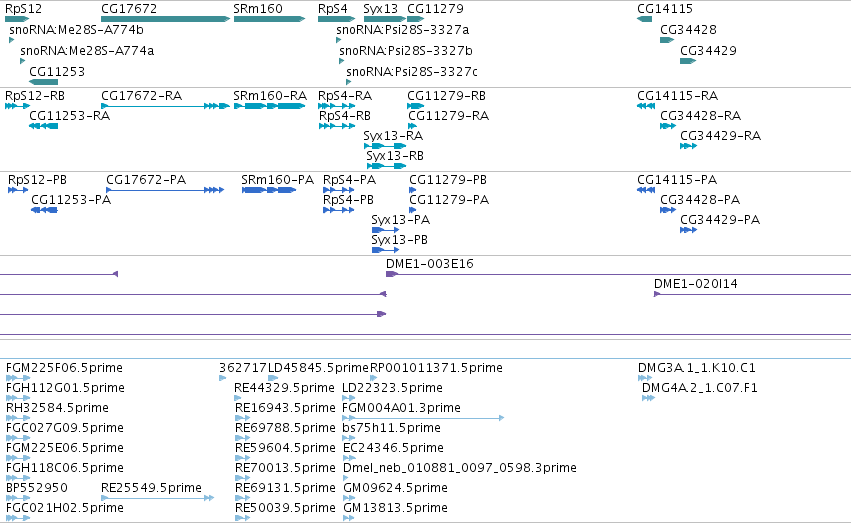Select the RE44329.5prime EST label
The image size is (851, 523).
tap(284, 388)
